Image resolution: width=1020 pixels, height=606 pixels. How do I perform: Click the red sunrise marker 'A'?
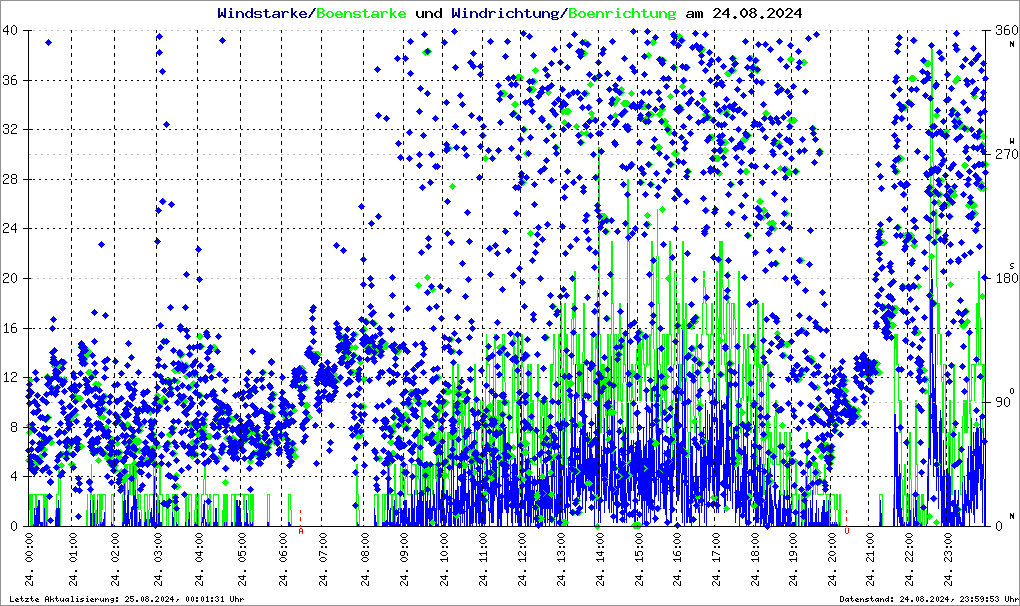(x=301, y=531)
